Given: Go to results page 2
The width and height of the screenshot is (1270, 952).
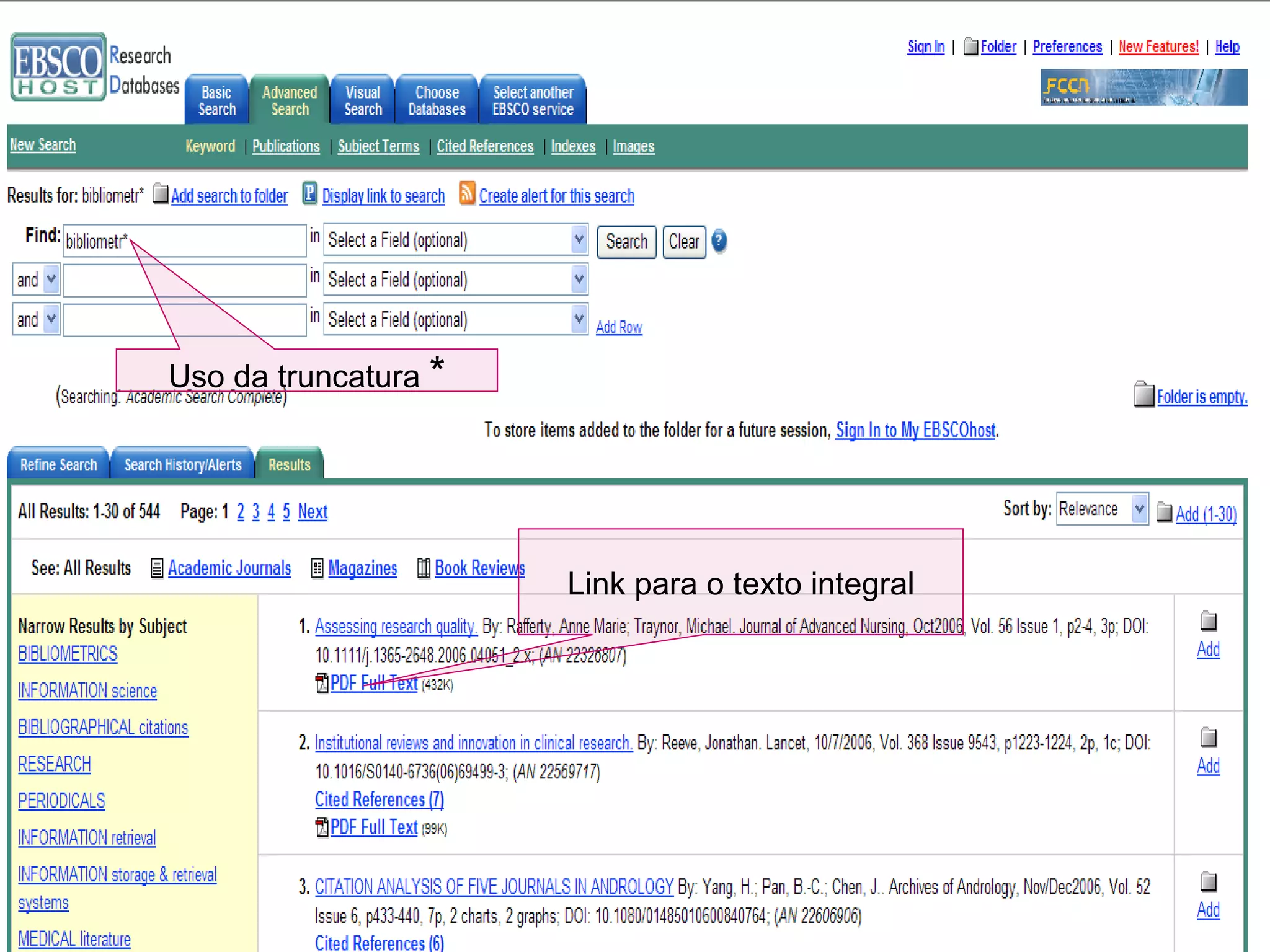Looking at the screenshot, I should [x=241, y=511].
